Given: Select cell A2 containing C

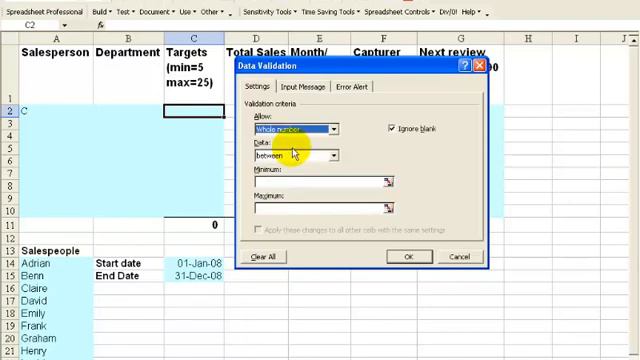Looking at the screenshot, I should coord(56,111).
